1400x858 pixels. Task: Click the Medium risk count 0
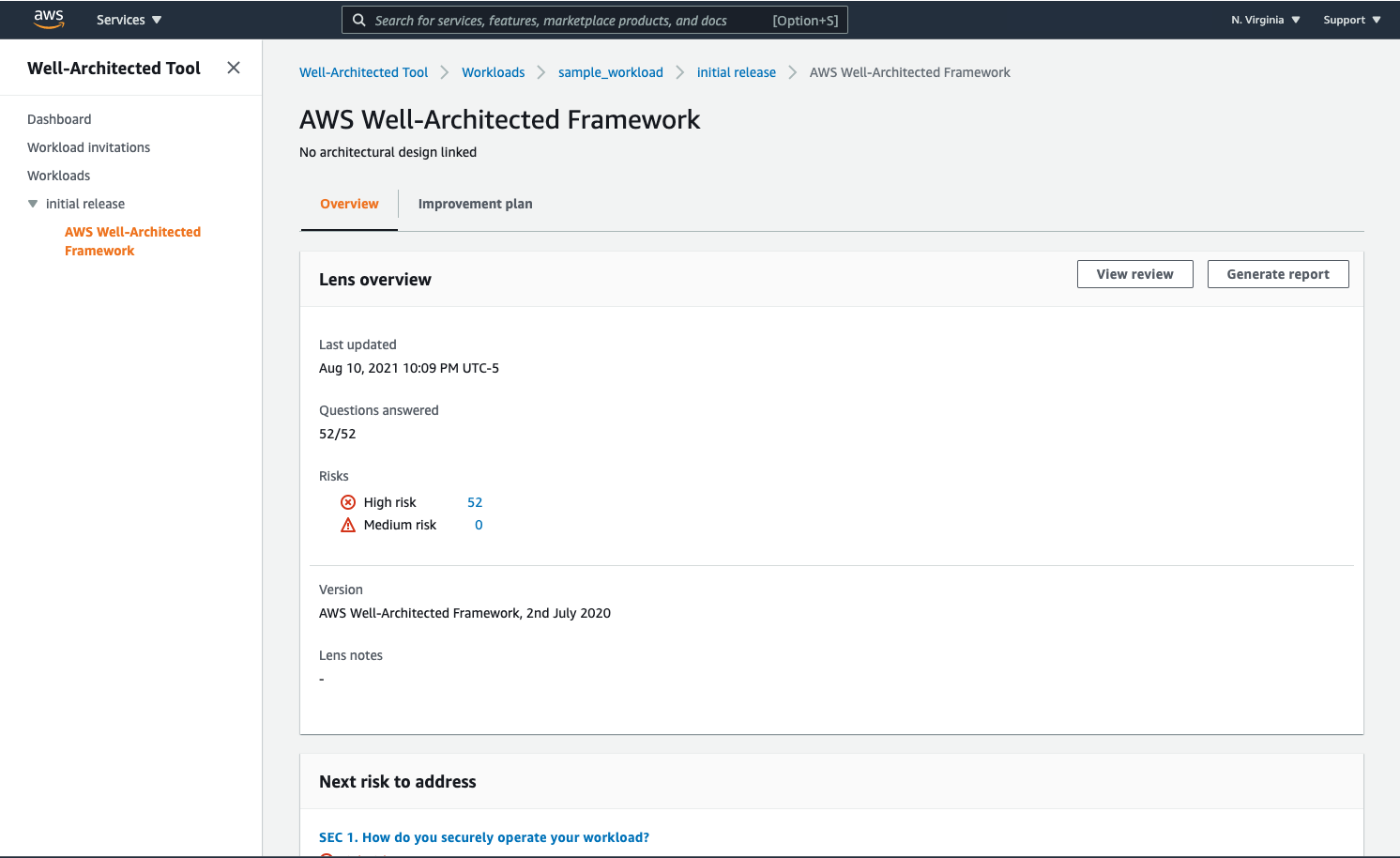(479, 525)
